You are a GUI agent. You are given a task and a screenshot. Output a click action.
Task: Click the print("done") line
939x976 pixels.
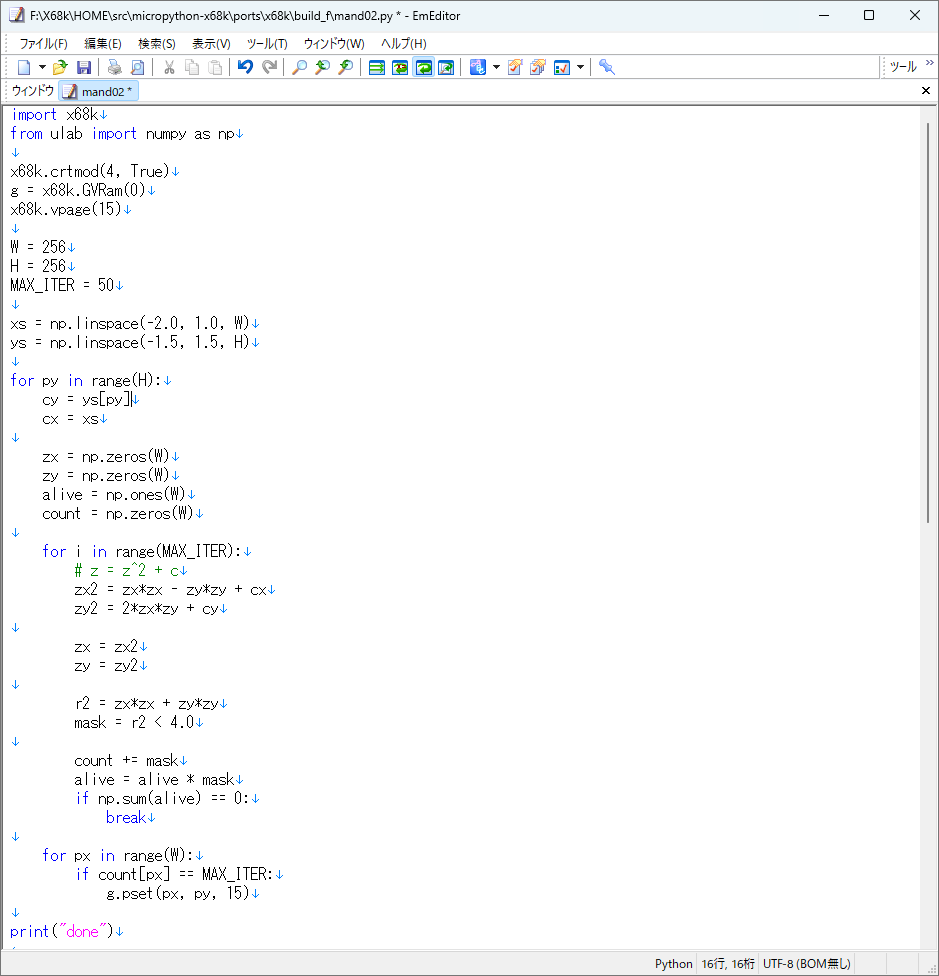click(62, 932)
